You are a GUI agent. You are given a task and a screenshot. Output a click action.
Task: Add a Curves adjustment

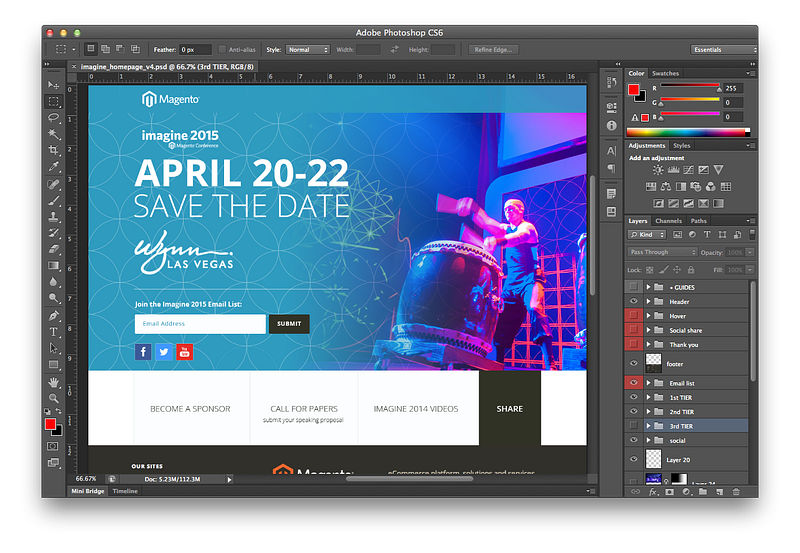tap(688, 170)
